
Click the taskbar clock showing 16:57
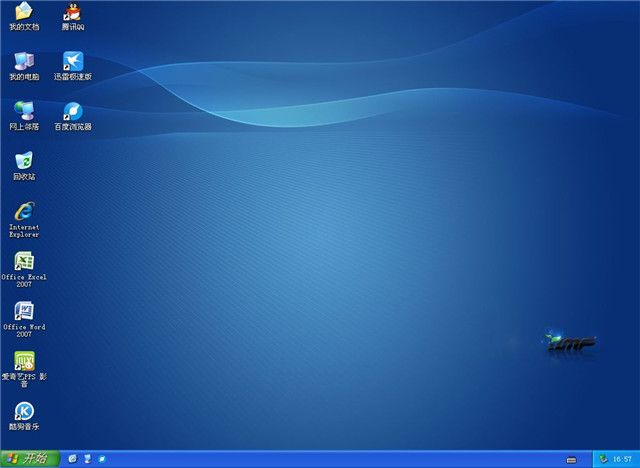click(x=622, y=459)
